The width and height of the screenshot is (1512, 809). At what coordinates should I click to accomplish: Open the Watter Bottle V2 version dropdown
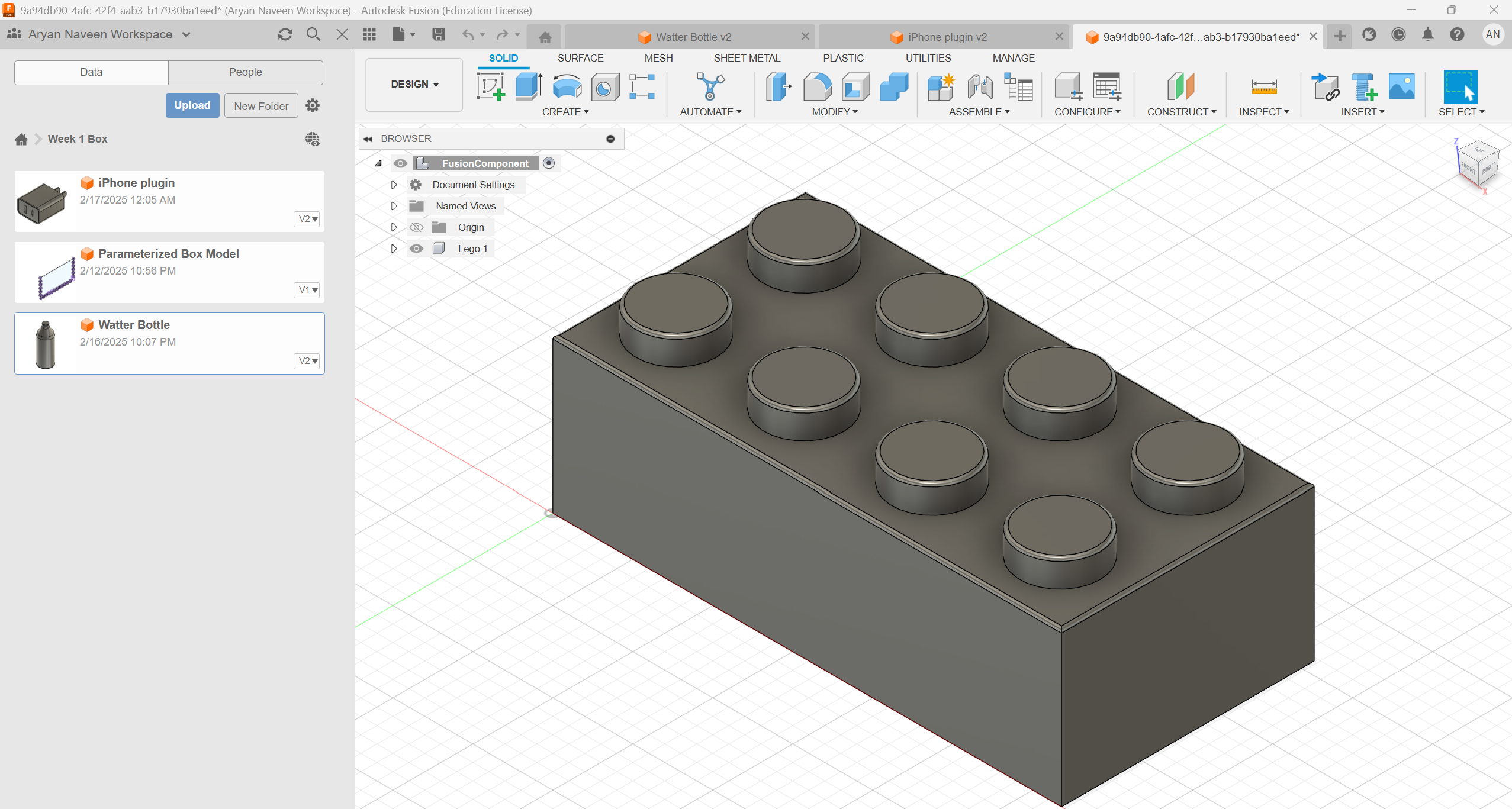[x=307, y=361]
